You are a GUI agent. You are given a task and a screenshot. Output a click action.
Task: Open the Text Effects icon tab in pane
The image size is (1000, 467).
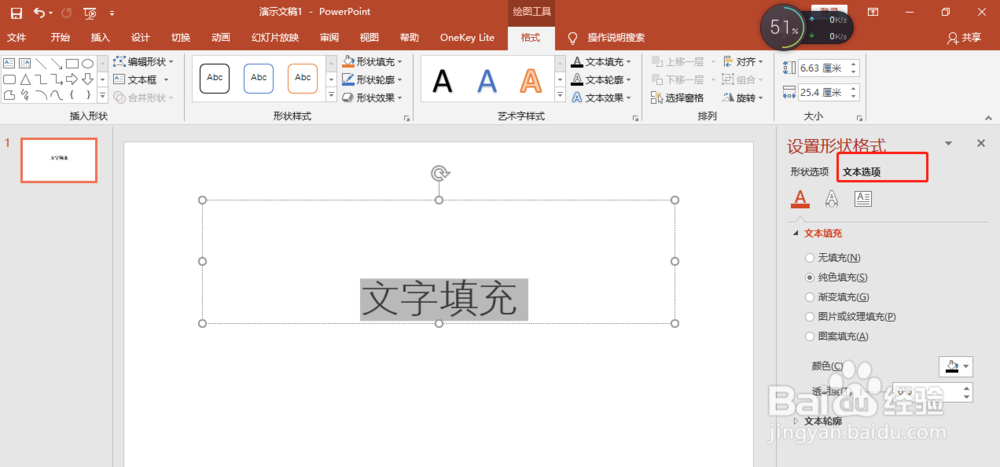click(831, 198)
